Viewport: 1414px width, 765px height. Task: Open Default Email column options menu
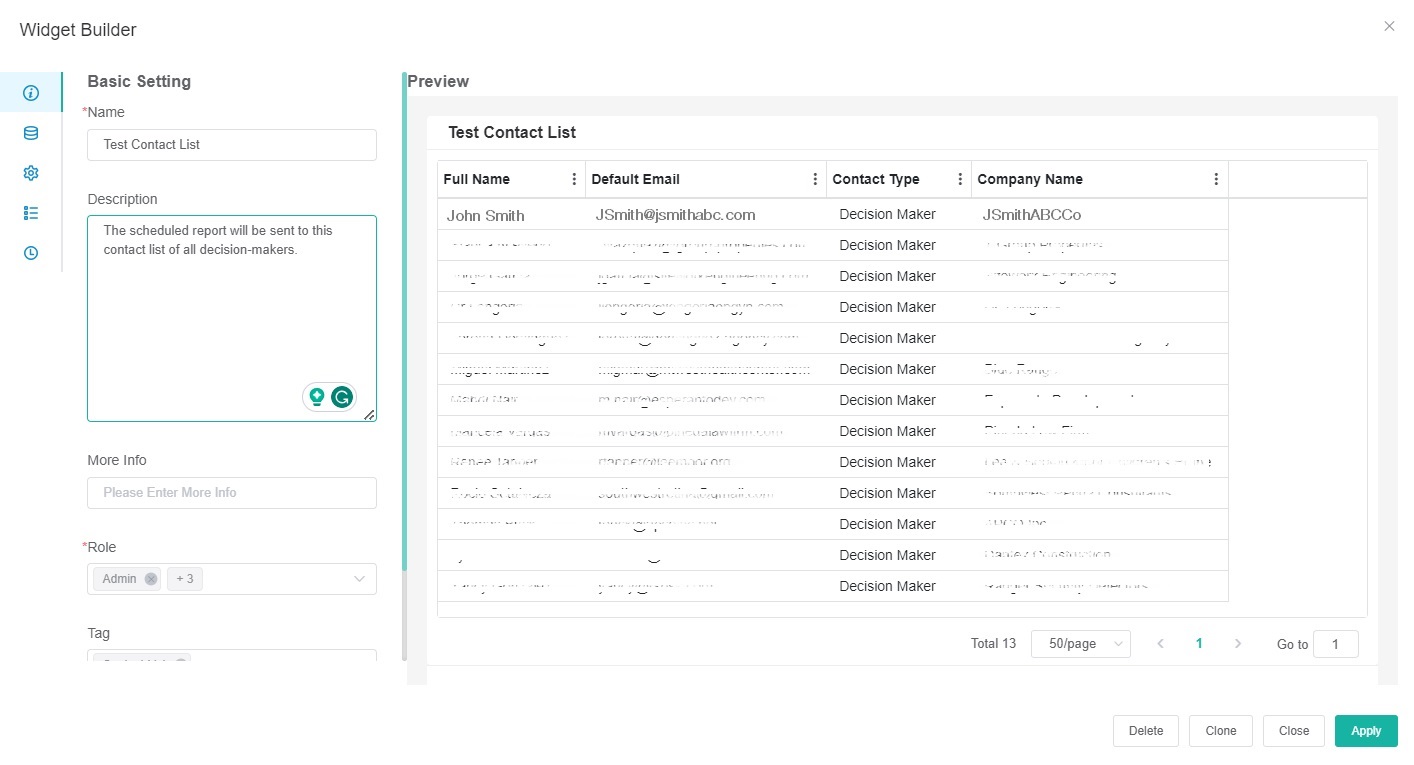click(815, 180)
